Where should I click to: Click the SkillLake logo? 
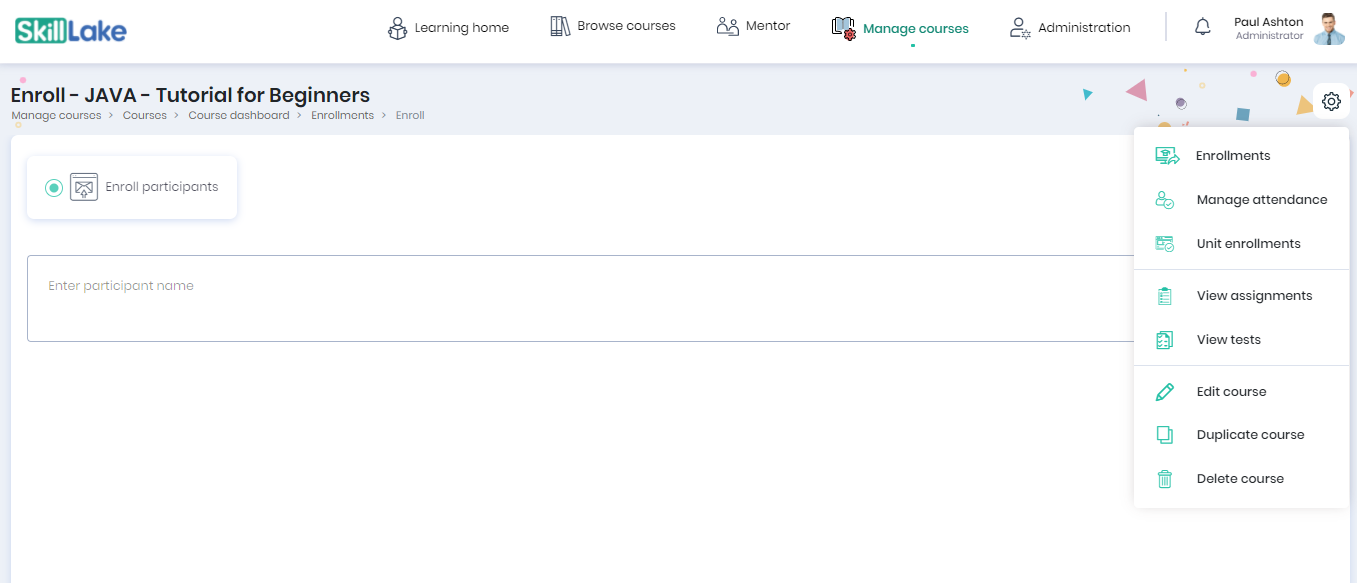pos(71,30)
